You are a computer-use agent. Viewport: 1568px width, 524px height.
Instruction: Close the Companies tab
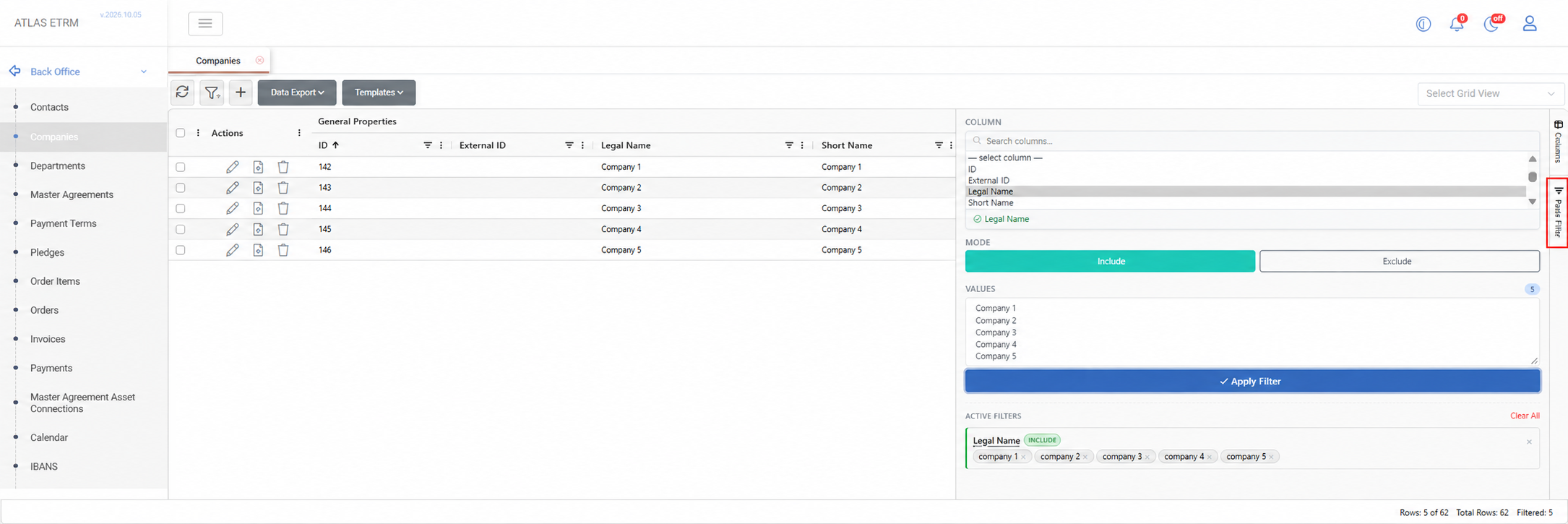(x=259, y=60)
